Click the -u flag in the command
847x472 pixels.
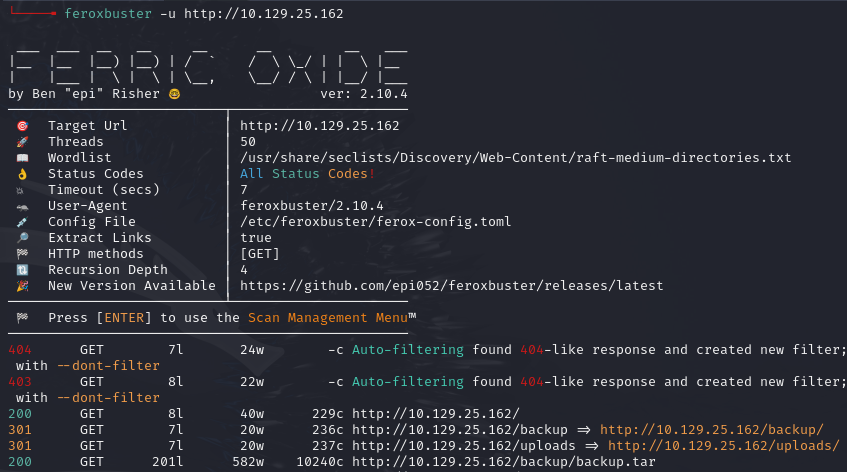(167, 14)
